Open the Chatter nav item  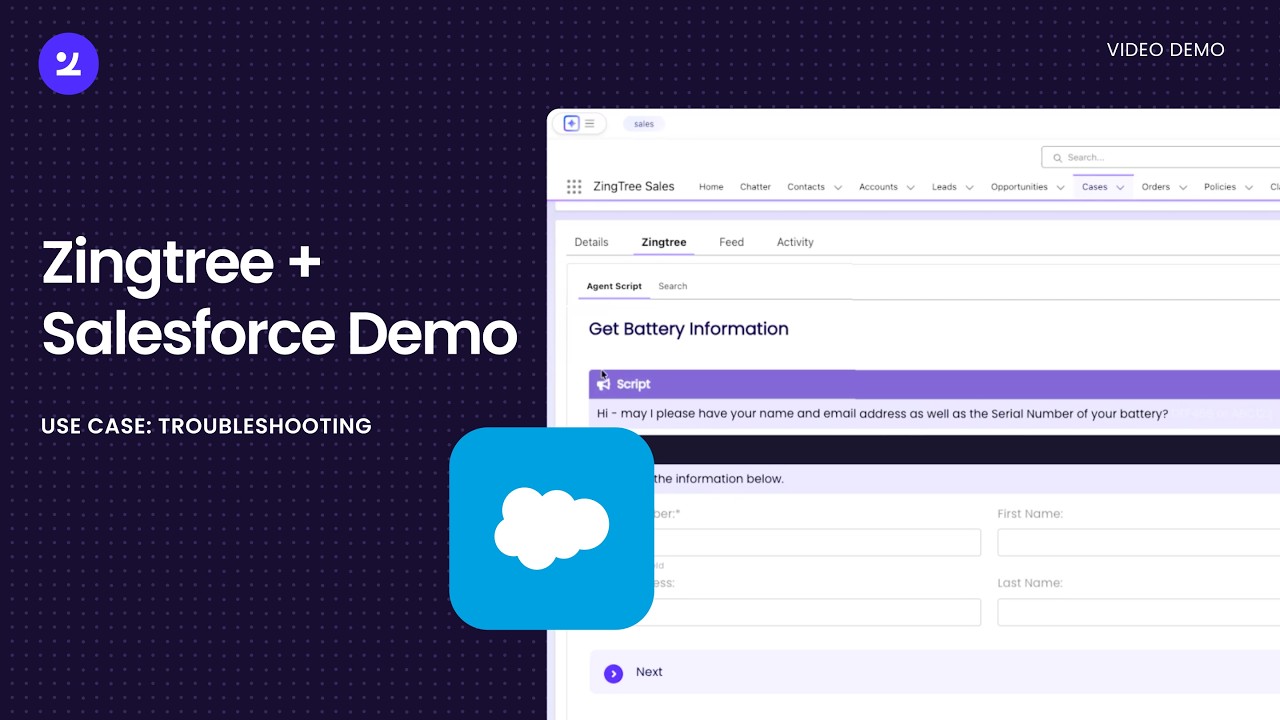(x=755, y=187)
